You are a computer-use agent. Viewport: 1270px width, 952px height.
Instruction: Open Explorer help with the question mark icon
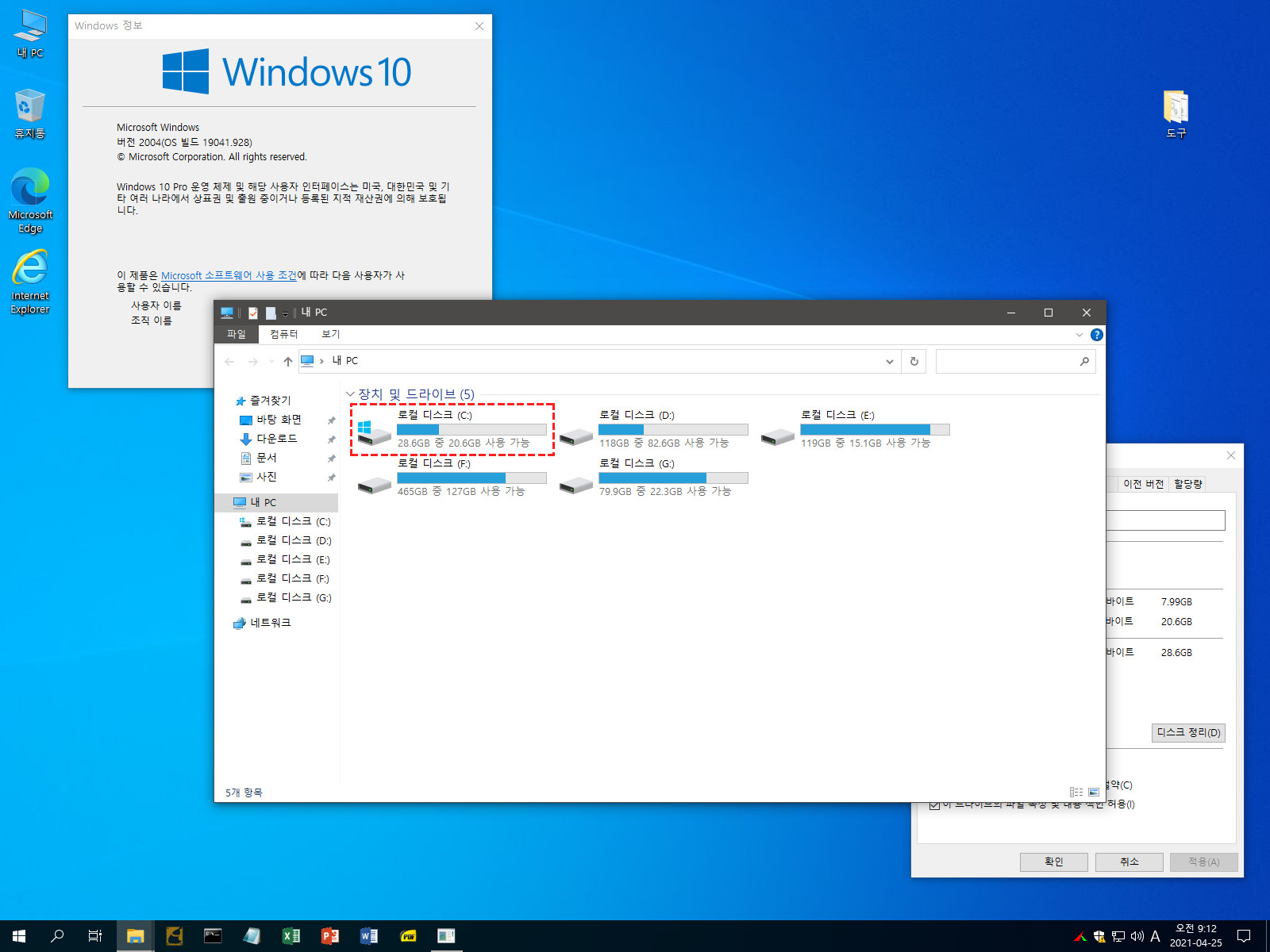coord(1096,335)
